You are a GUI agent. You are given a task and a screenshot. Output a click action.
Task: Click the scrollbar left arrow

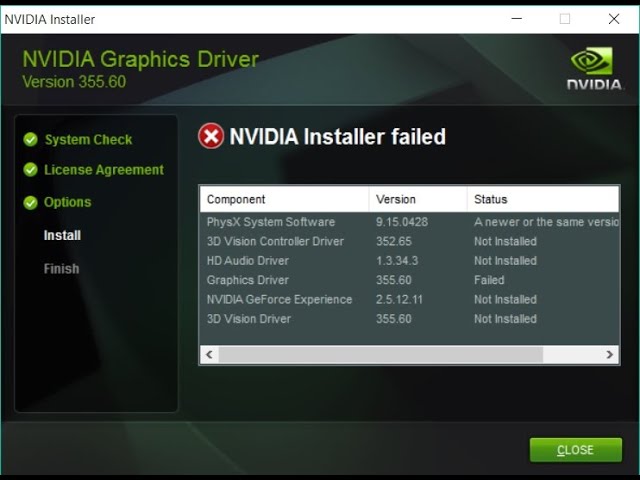pos(209,354)
